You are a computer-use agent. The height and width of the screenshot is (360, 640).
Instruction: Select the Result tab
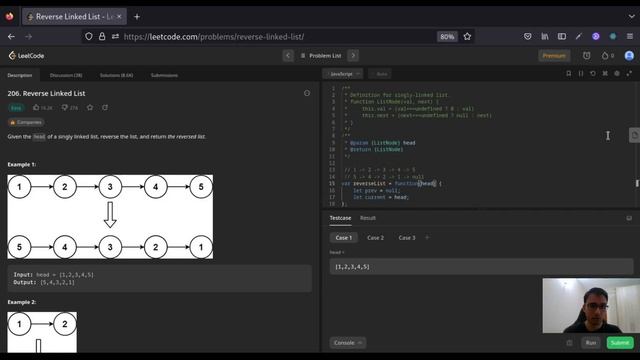[368, 218]
